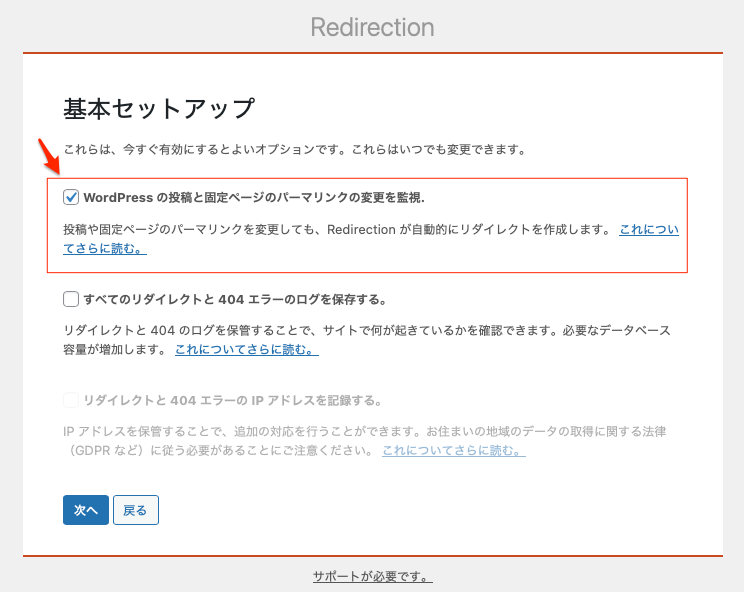Click the IP アドレスを記録する label text
This screenshot has width=744, height=592.
[232, 400]
